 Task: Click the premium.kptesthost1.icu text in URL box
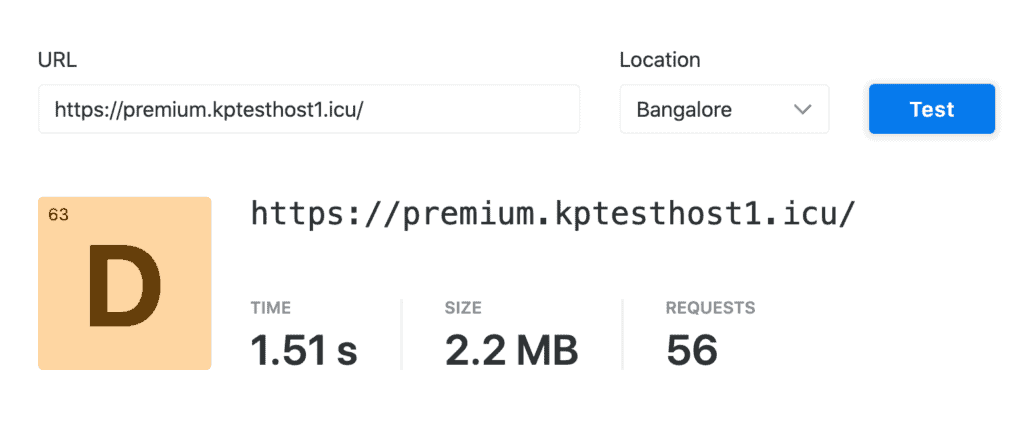point(240,109)
